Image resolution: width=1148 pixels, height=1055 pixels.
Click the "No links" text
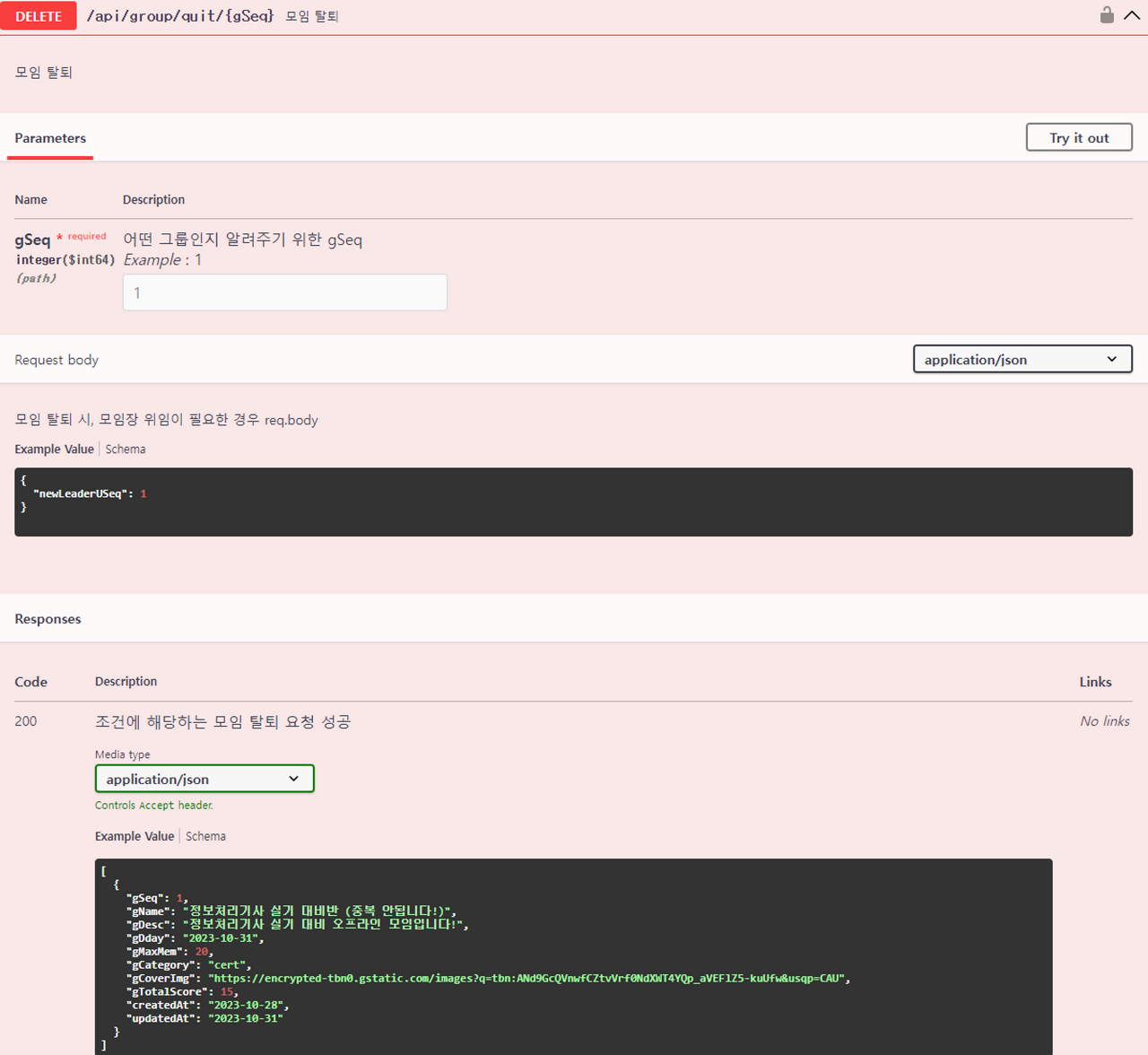[1105, 721]
